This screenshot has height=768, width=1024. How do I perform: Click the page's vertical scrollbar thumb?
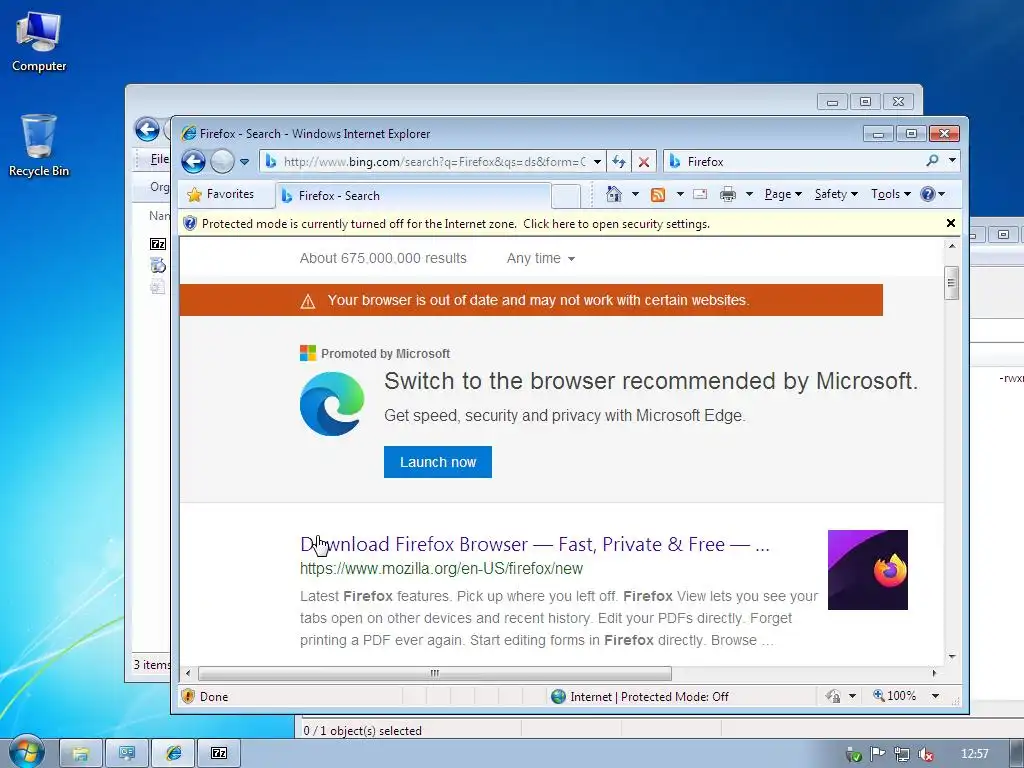pyautogui.click(x=952, y=283)
